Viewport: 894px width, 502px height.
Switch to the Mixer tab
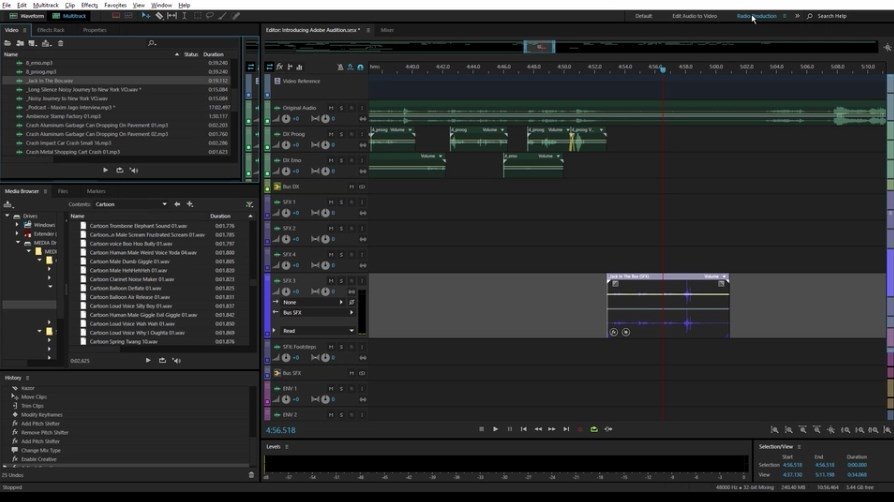pyautogui.click(x=387, y=30)
